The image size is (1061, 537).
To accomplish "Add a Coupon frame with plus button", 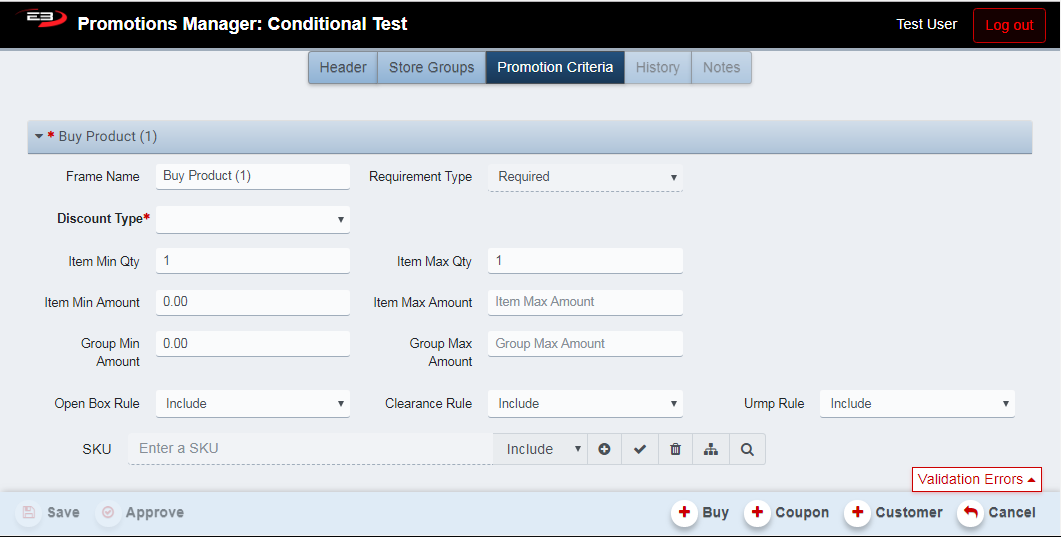I will [x=788, y=512].
